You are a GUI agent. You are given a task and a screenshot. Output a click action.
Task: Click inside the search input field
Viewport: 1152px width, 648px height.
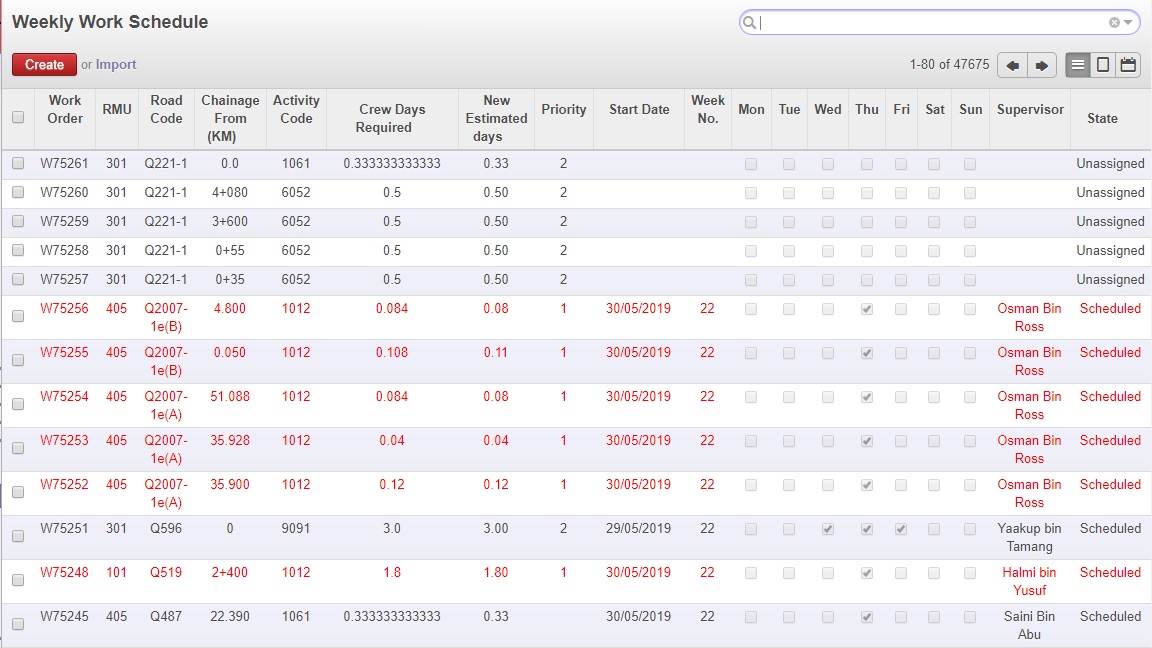(x=930, y=22)
